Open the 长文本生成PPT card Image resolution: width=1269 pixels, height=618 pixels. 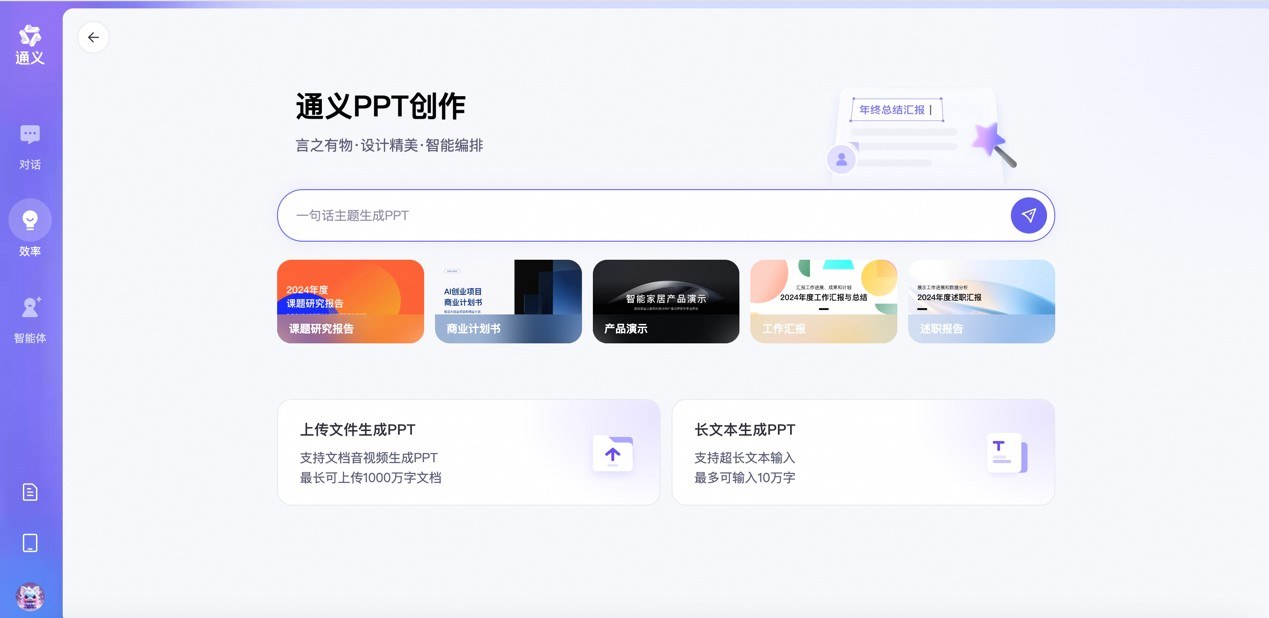[863, 452]
